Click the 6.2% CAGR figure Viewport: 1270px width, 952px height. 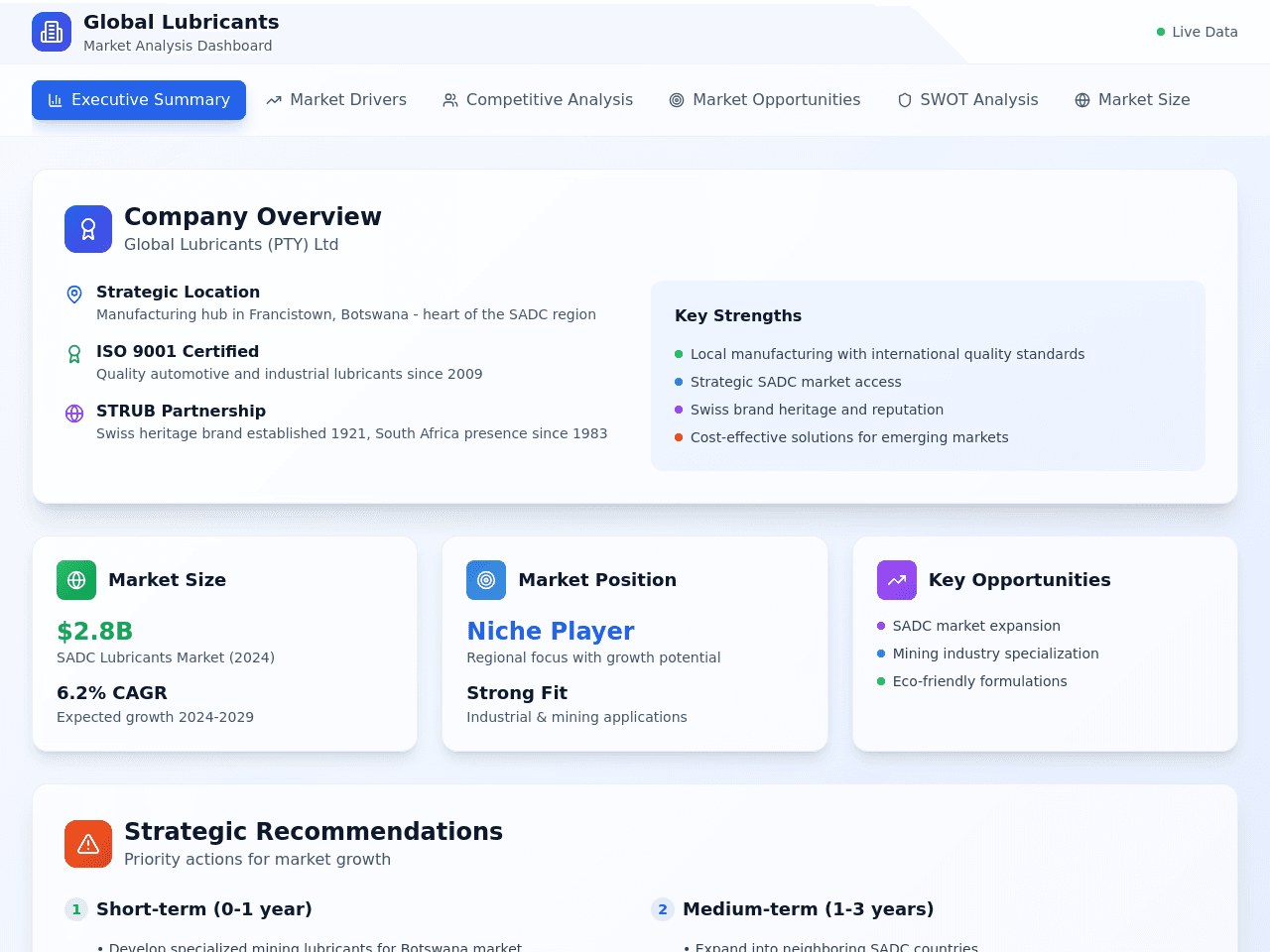point(112,693)
